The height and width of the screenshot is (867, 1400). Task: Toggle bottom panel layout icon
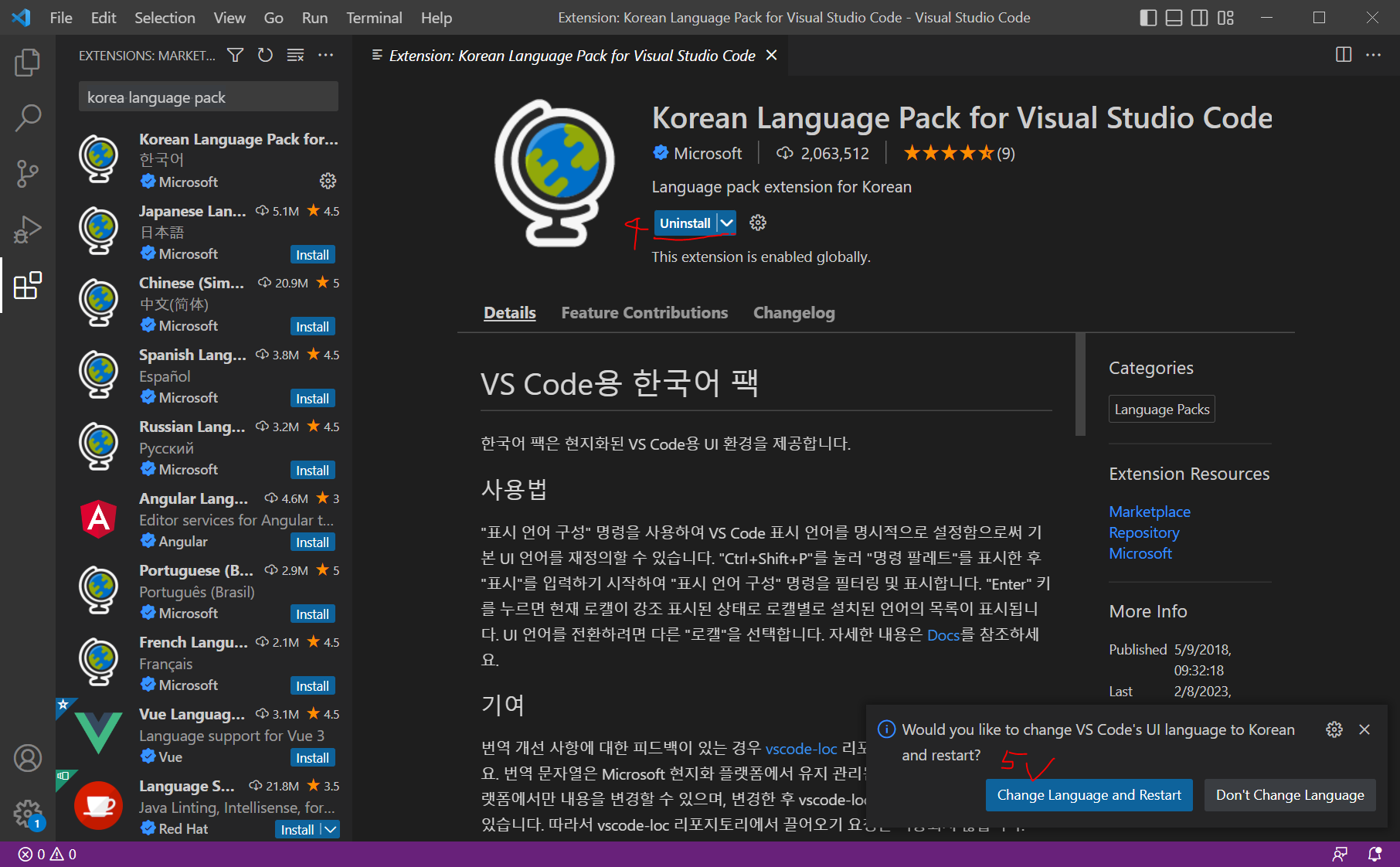[x=1174, y=18]
